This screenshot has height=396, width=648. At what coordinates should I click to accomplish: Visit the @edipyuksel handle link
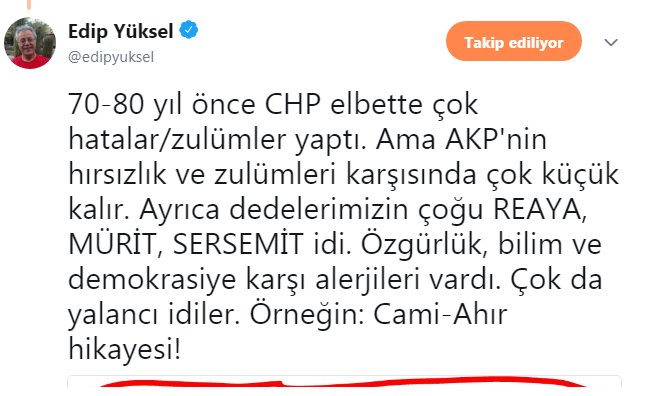tap(111, 57)
